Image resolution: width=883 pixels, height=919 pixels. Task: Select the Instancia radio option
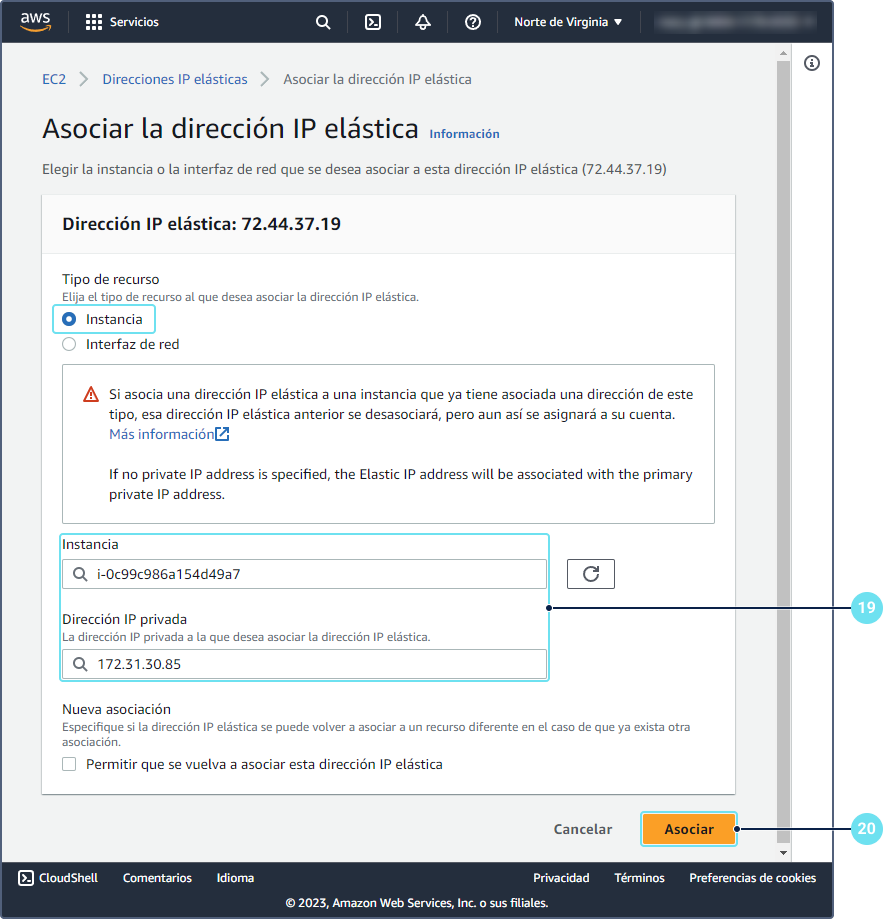pos(69,319)
